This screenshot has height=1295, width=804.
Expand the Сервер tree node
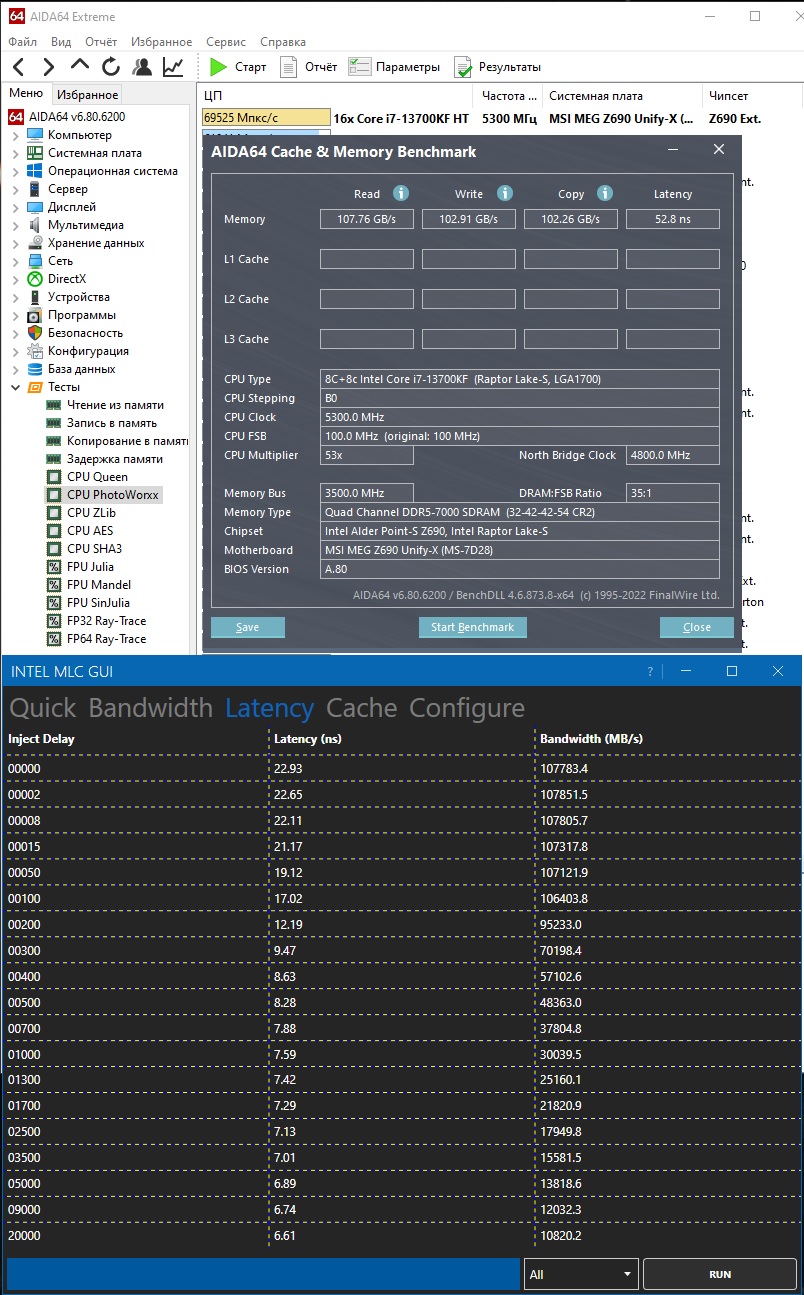click(15, 189)
